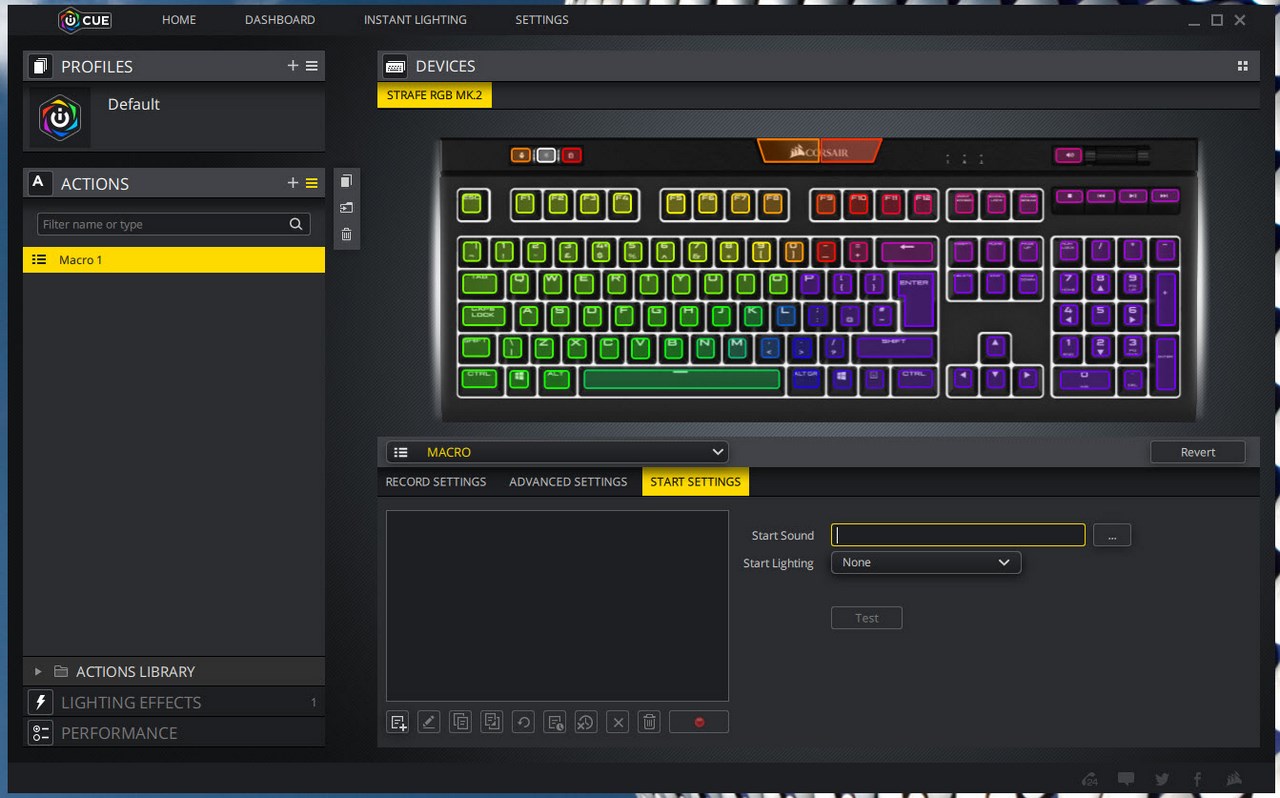1280x798 pixels.
Task: Open the Profiles hamburger menu
Action: click(312, 66)
